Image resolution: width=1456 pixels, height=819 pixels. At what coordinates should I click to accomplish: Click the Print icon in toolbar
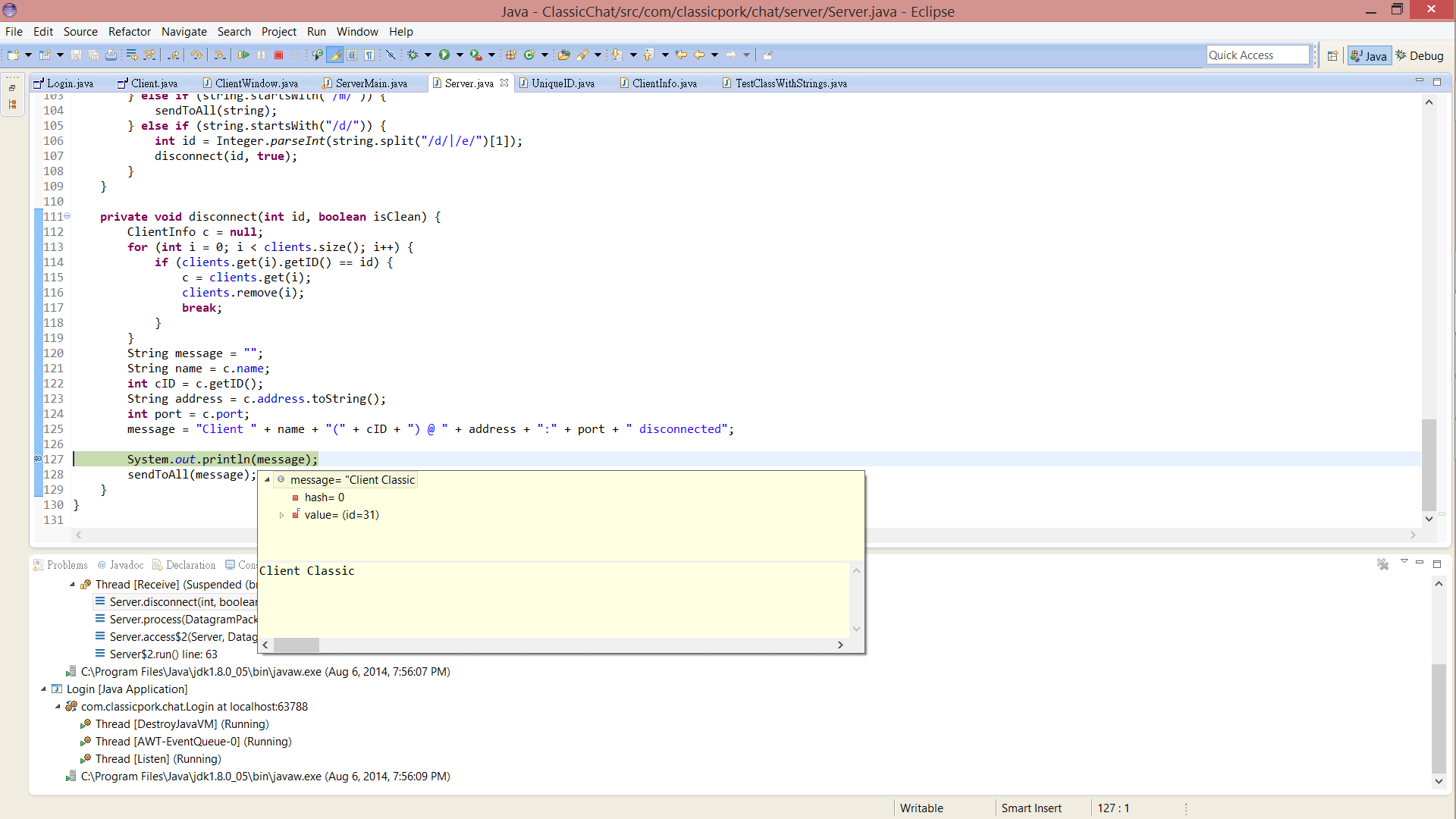[x=111, y=55]
